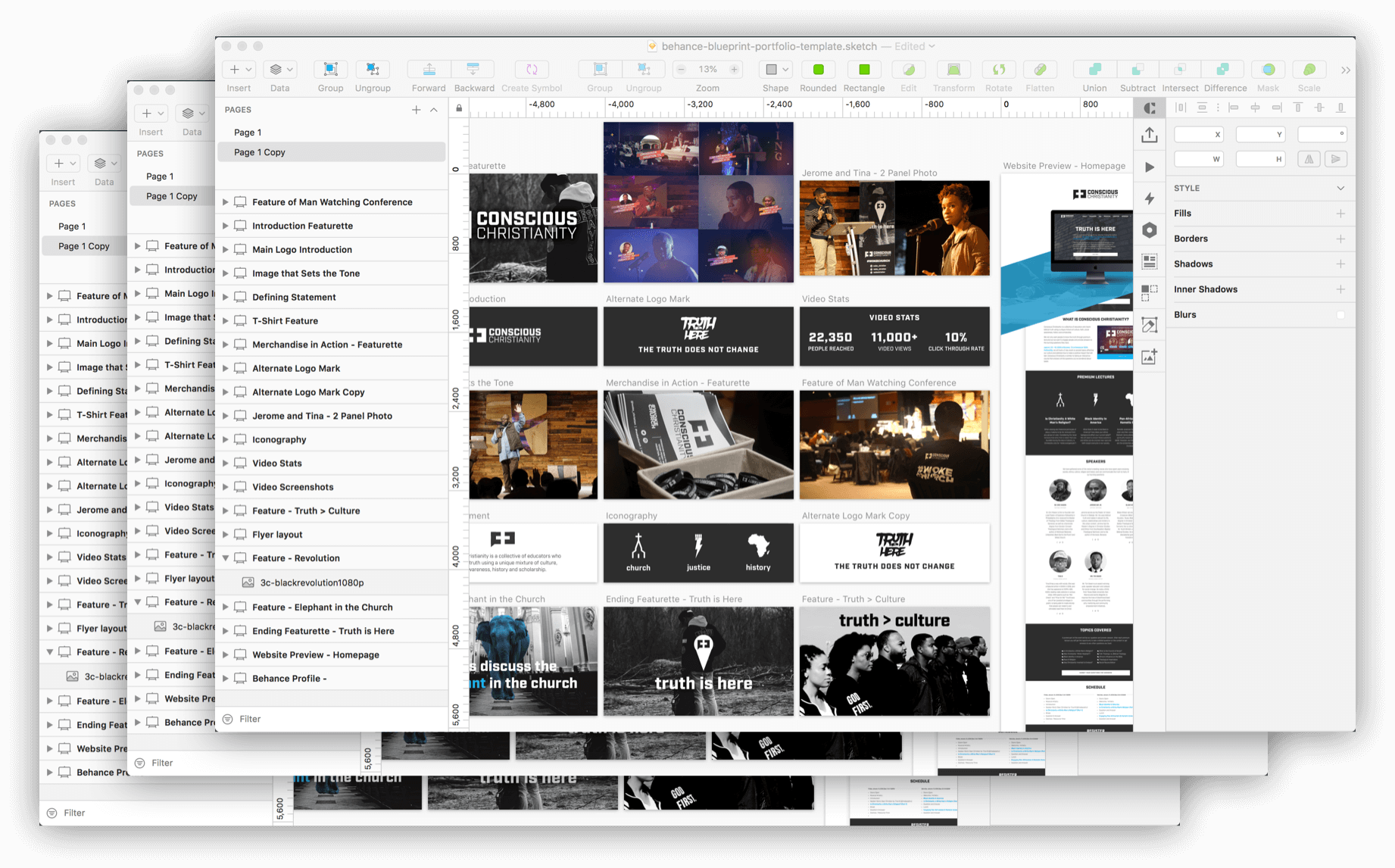Click the Mask tool
The height and width of the screenshot is (868, 1395).
pos(1269,70)
